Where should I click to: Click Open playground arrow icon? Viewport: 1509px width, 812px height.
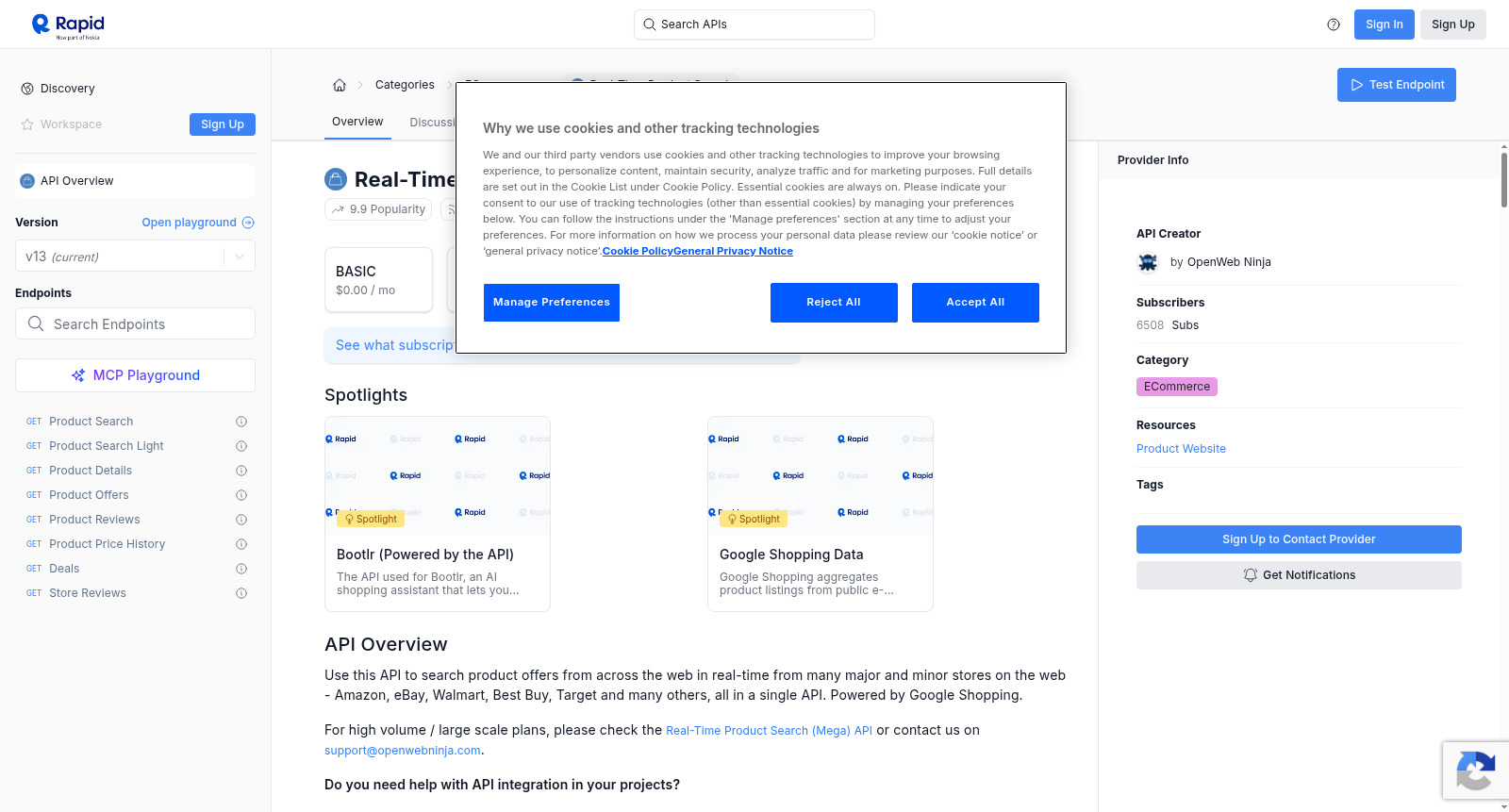tap(248, 223)
